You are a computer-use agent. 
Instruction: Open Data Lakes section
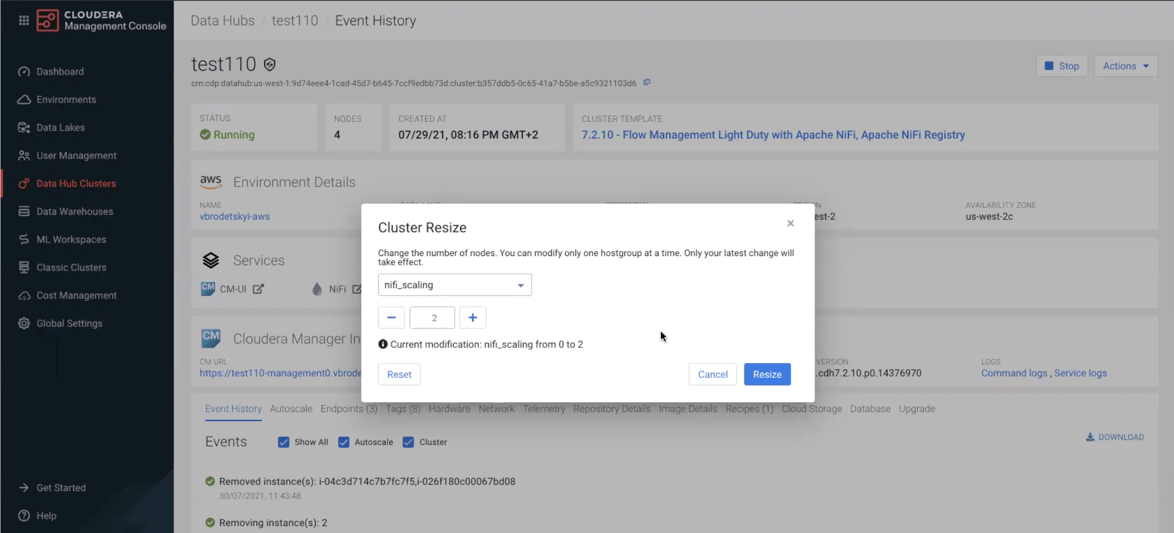[x=61, y=128]
